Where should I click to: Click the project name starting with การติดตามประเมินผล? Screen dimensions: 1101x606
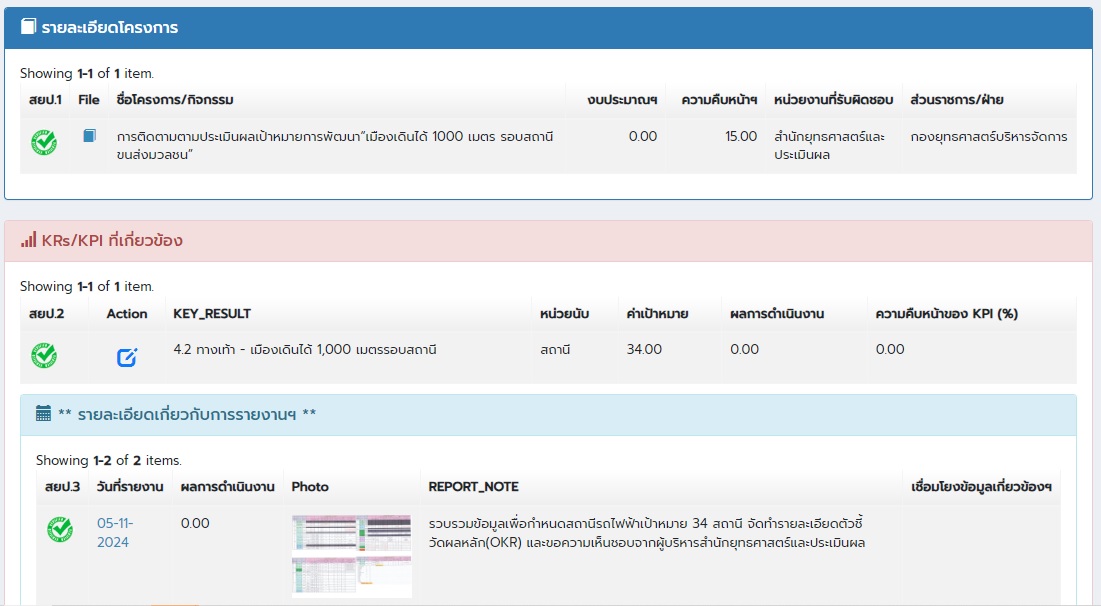(x=334, y=145)
